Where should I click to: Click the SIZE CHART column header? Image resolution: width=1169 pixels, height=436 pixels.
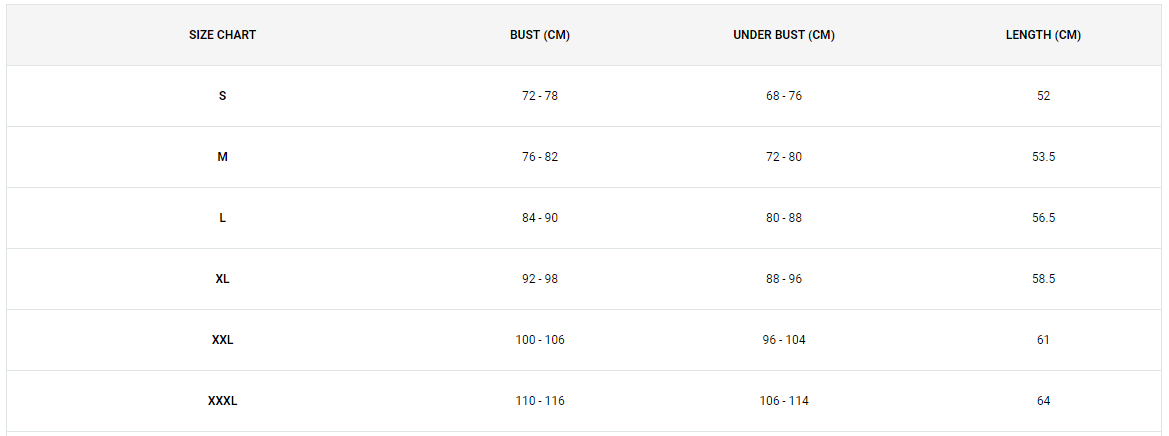[222, 35]
